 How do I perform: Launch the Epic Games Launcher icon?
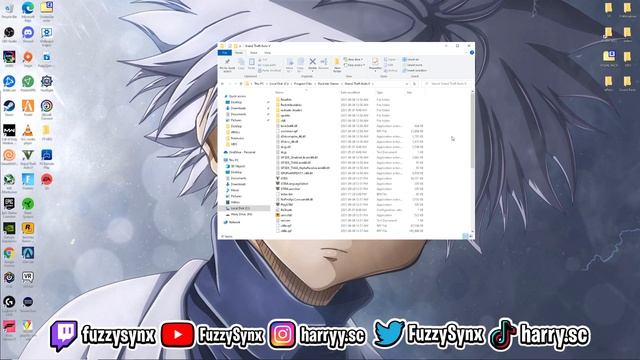[x=9, y=206]
